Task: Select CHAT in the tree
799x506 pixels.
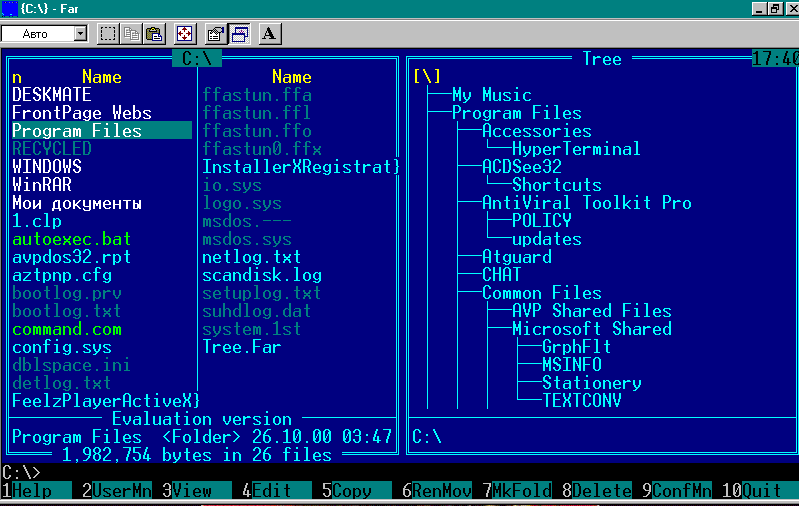Action: click(501, 275)
